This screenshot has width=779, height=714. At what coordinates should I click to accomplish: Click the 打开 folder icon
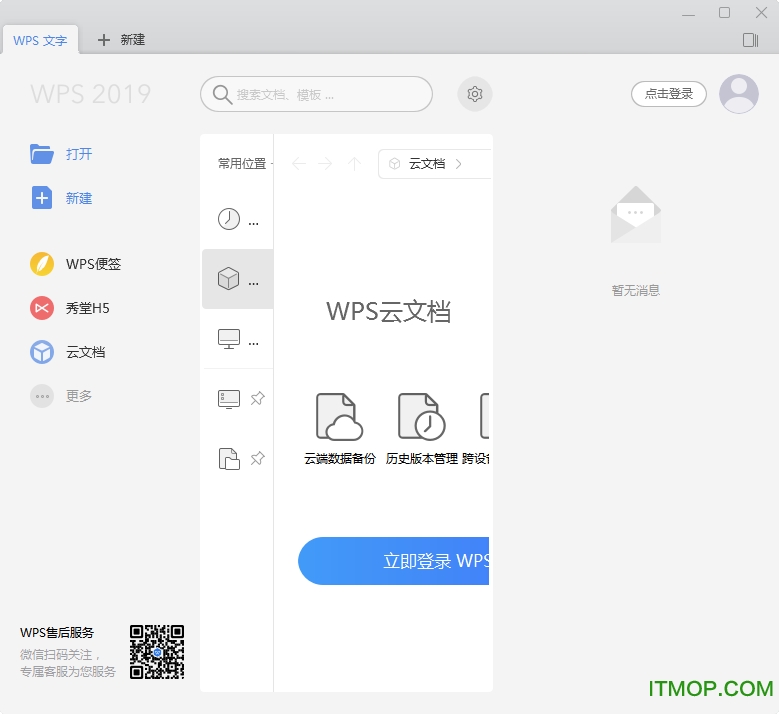click(x=42, y=154)
